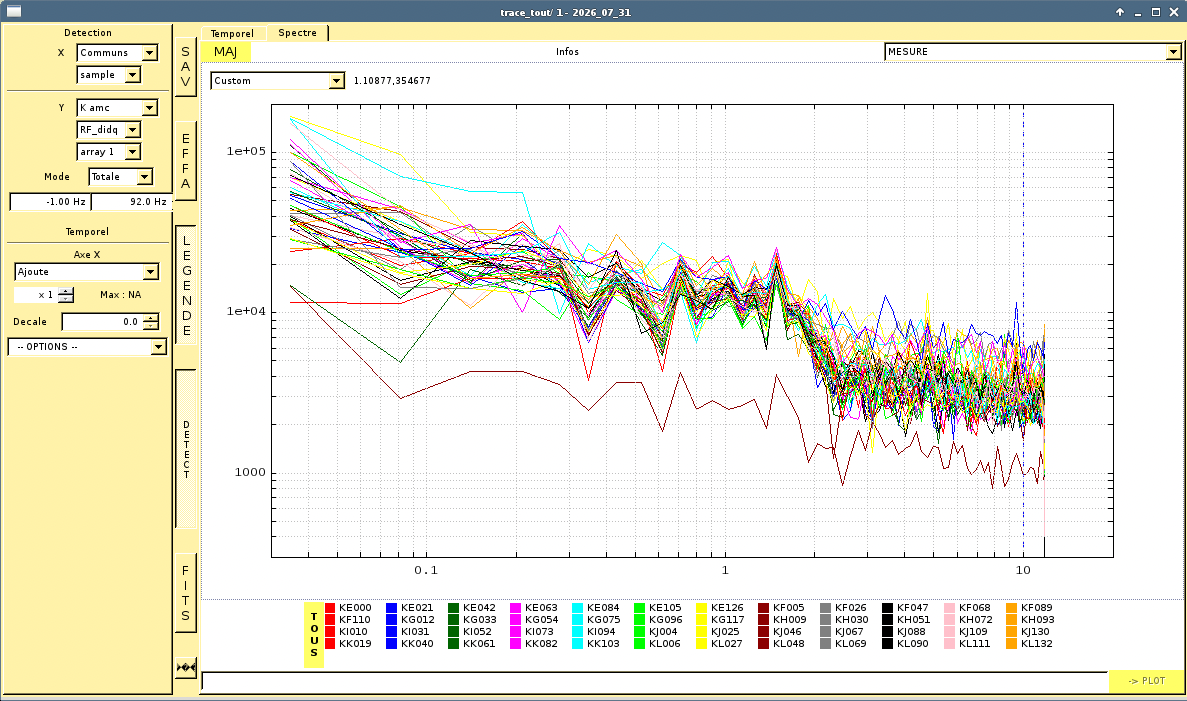
Task: Click the arrows icon below FITS
Action: click(x=185, y=667)
